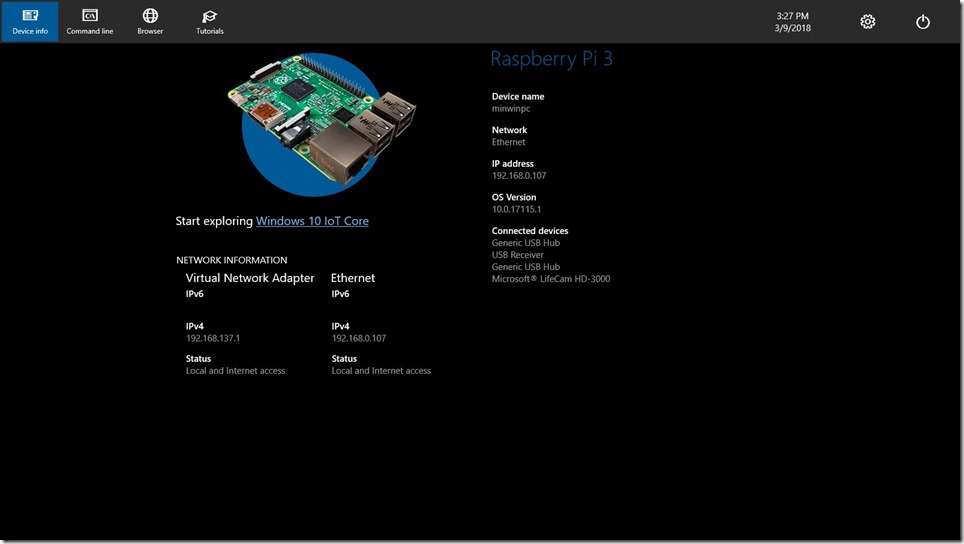The height and width of the screenshot is (544, 964).
Task: Open settings via the gear icon
Action: click(x=867, y=22)
